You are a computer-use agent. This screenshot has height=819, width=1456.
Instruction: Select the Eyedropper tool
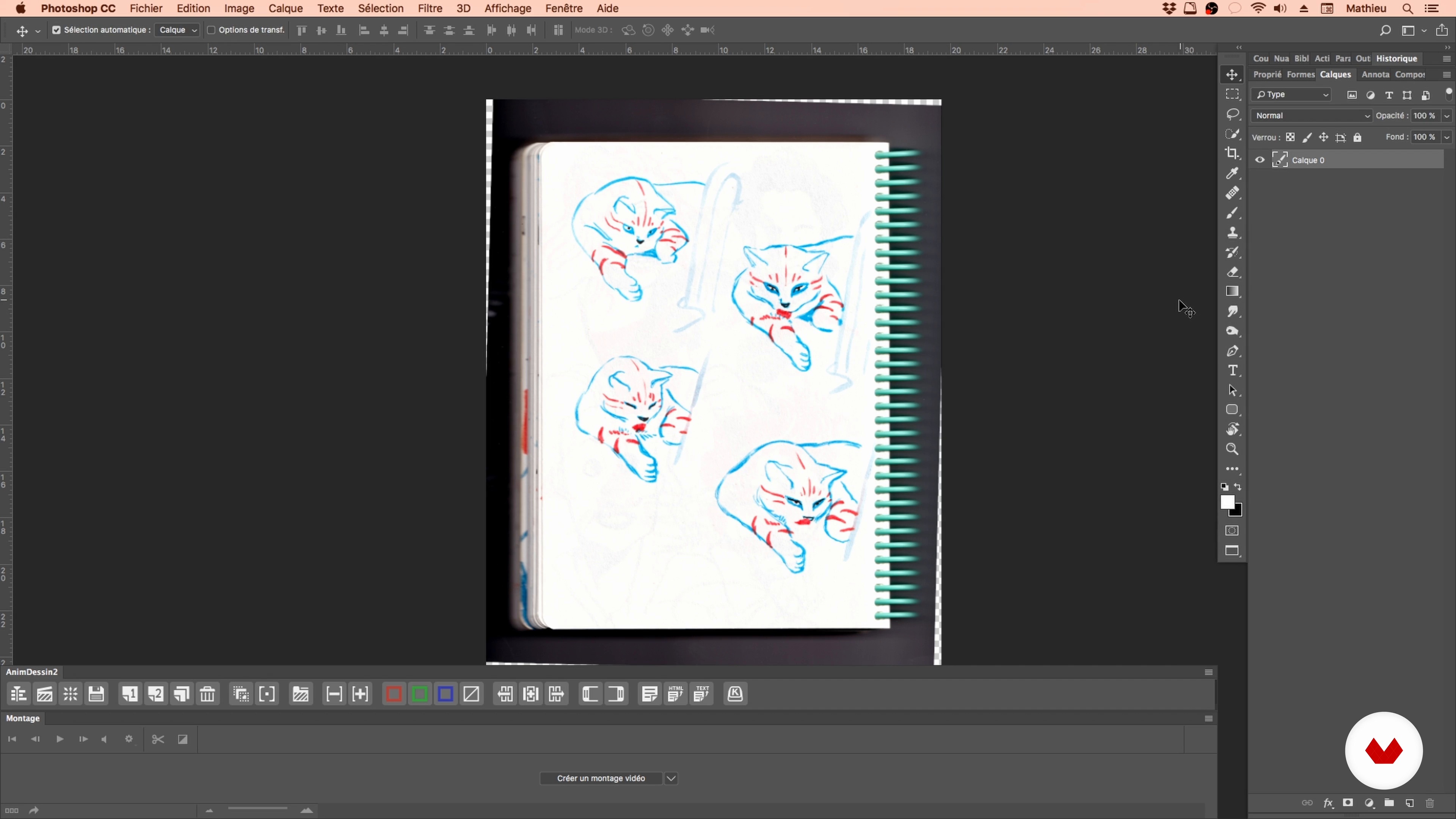click(x=1232, y=174)
